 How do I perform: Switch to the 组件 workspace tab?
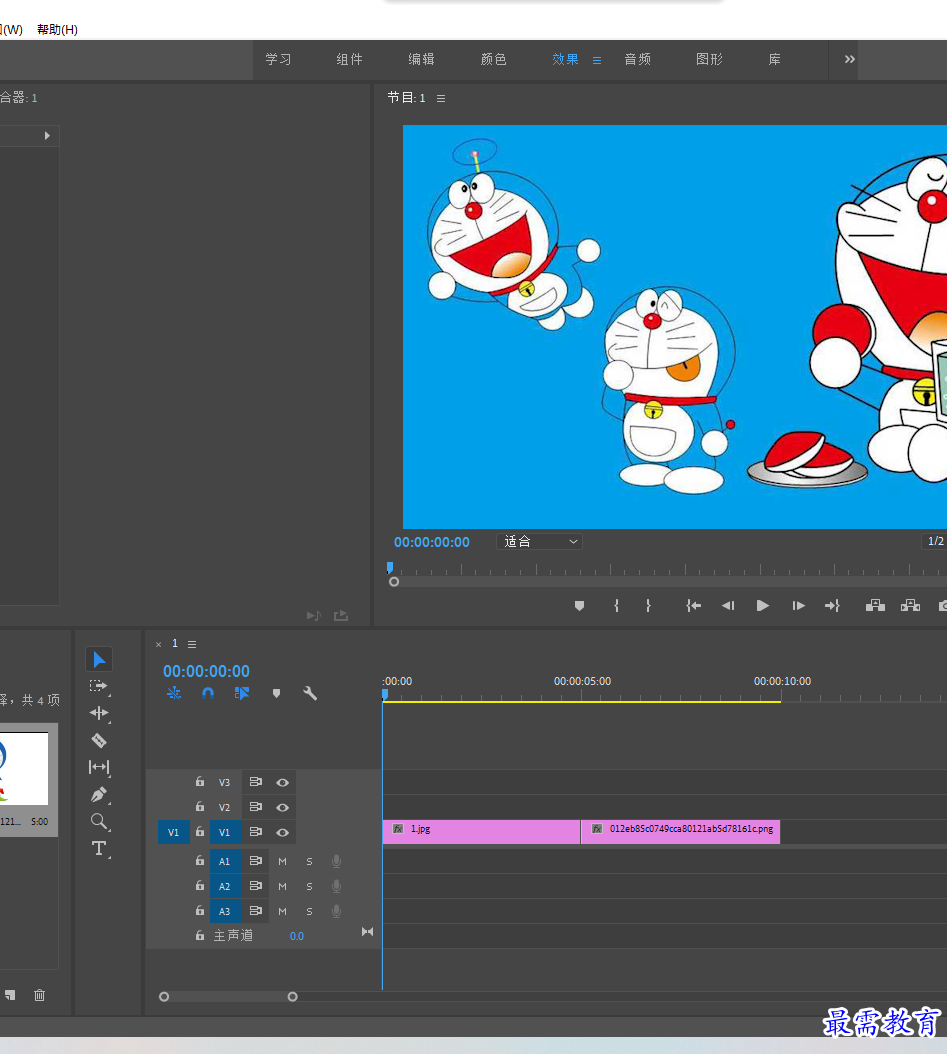pos(349,59)
